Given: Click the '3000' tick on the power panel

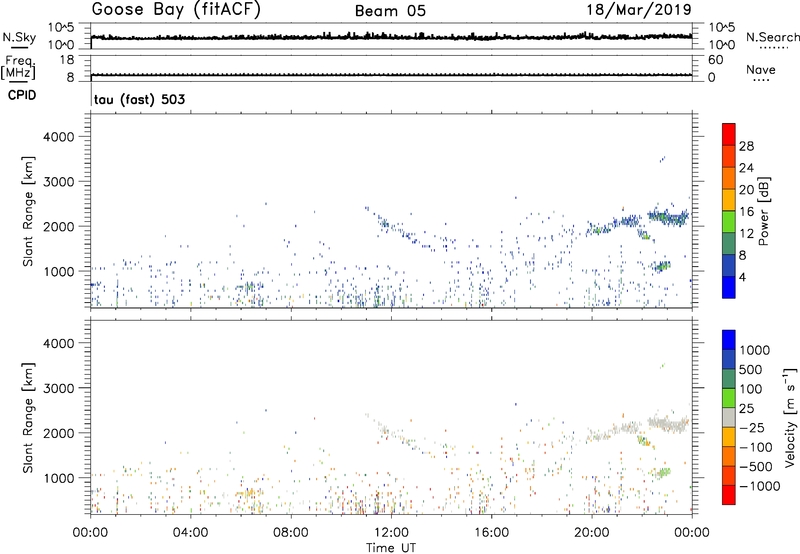Looking at the screenshot, I should [59, 182].
